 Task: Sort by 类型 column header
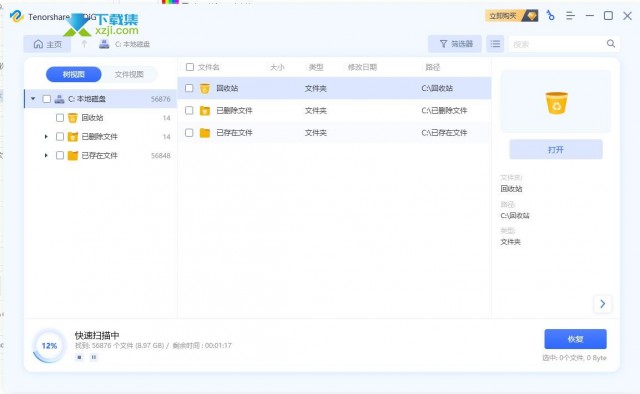point(316,67)
